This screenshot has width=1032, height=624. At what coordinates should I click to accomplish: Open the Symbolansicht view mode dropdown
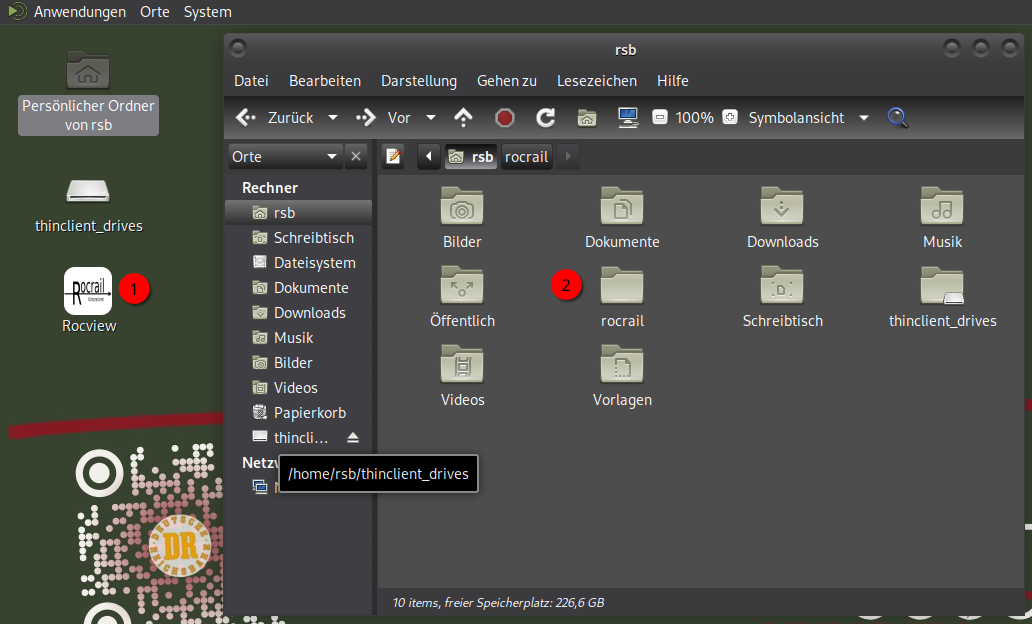pyautogui.click(x=864, y=118)
